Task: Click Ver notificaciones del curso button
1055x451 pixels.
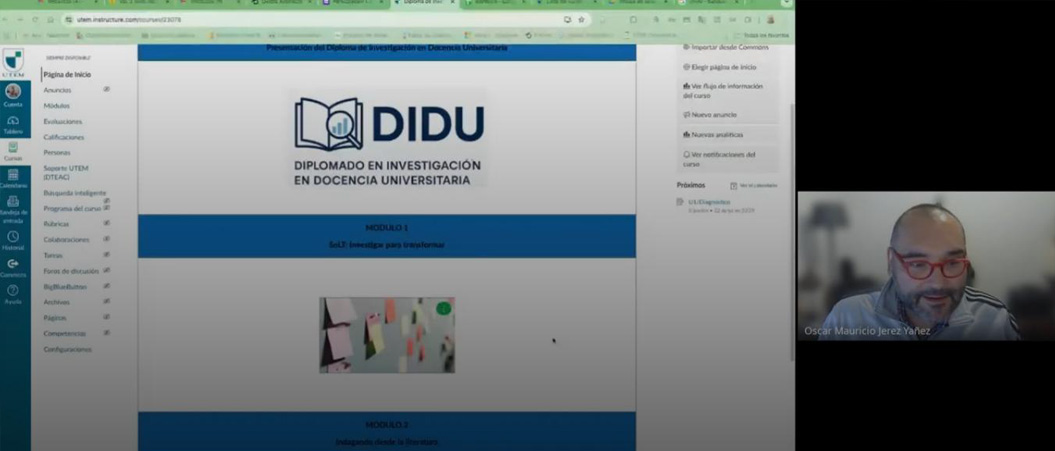Action: tap(728, 159)
